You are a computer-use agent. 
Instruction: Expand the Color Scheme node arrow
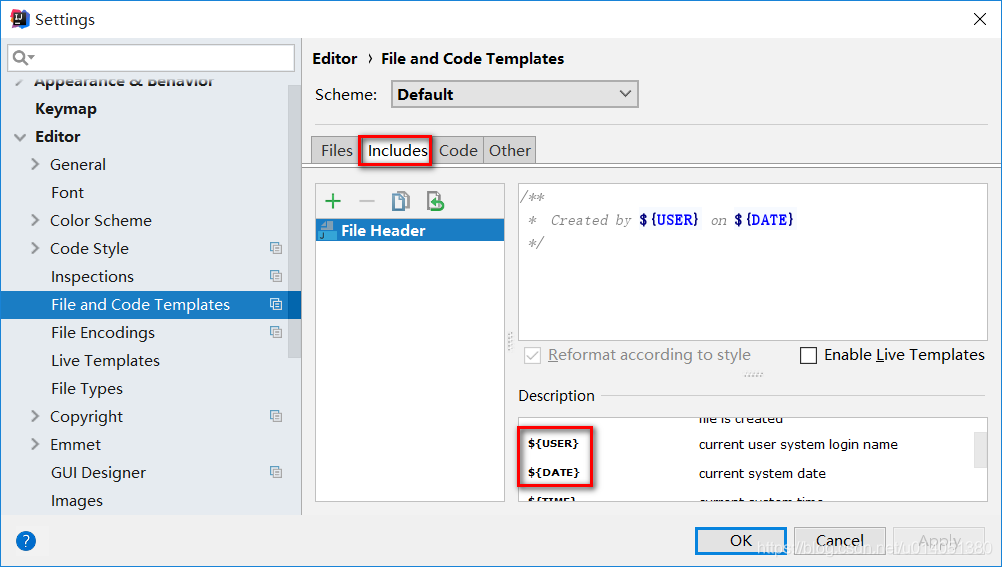(35, 220)
